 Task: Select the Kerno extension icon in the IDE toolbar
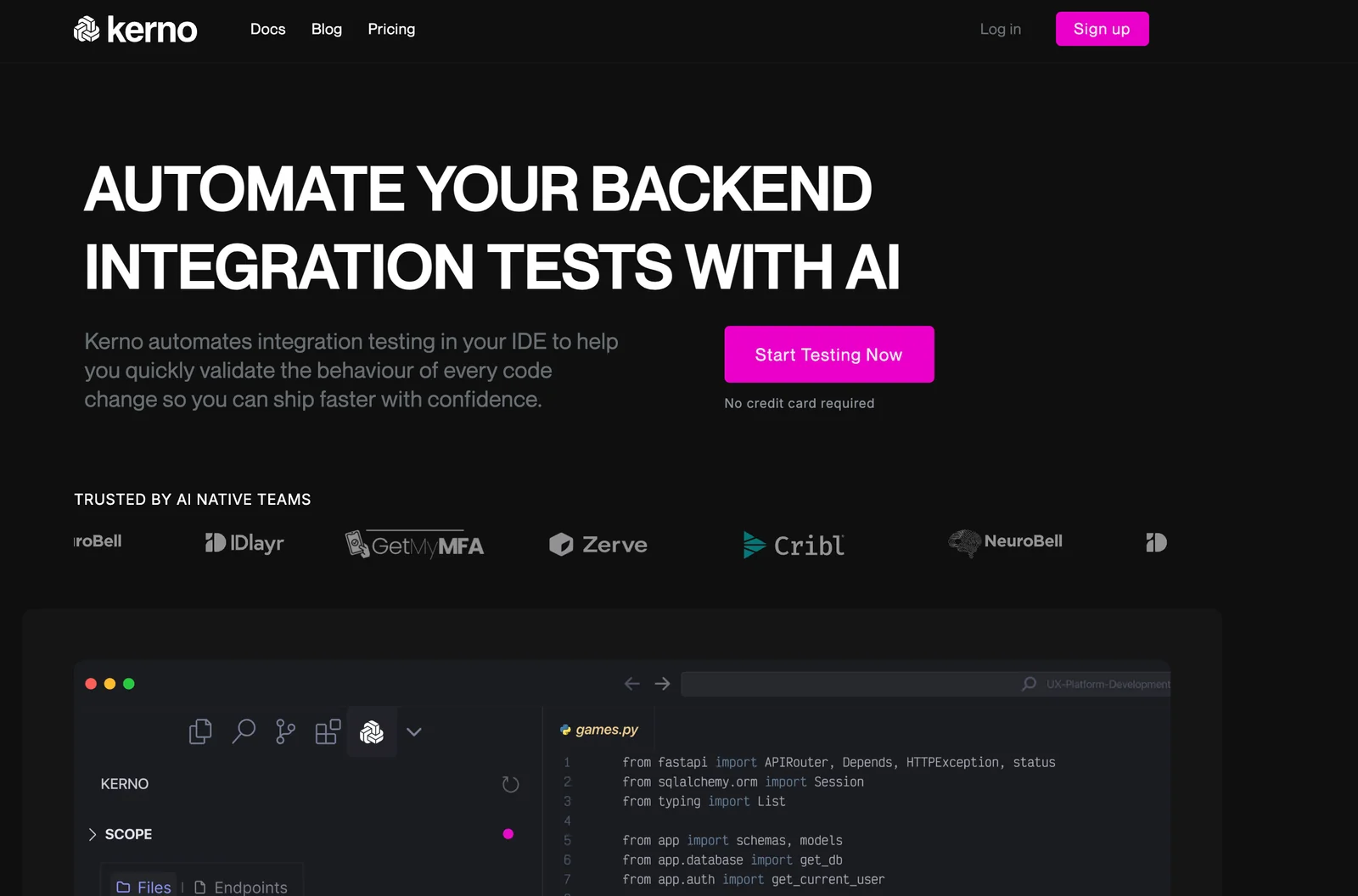(372, 731)
